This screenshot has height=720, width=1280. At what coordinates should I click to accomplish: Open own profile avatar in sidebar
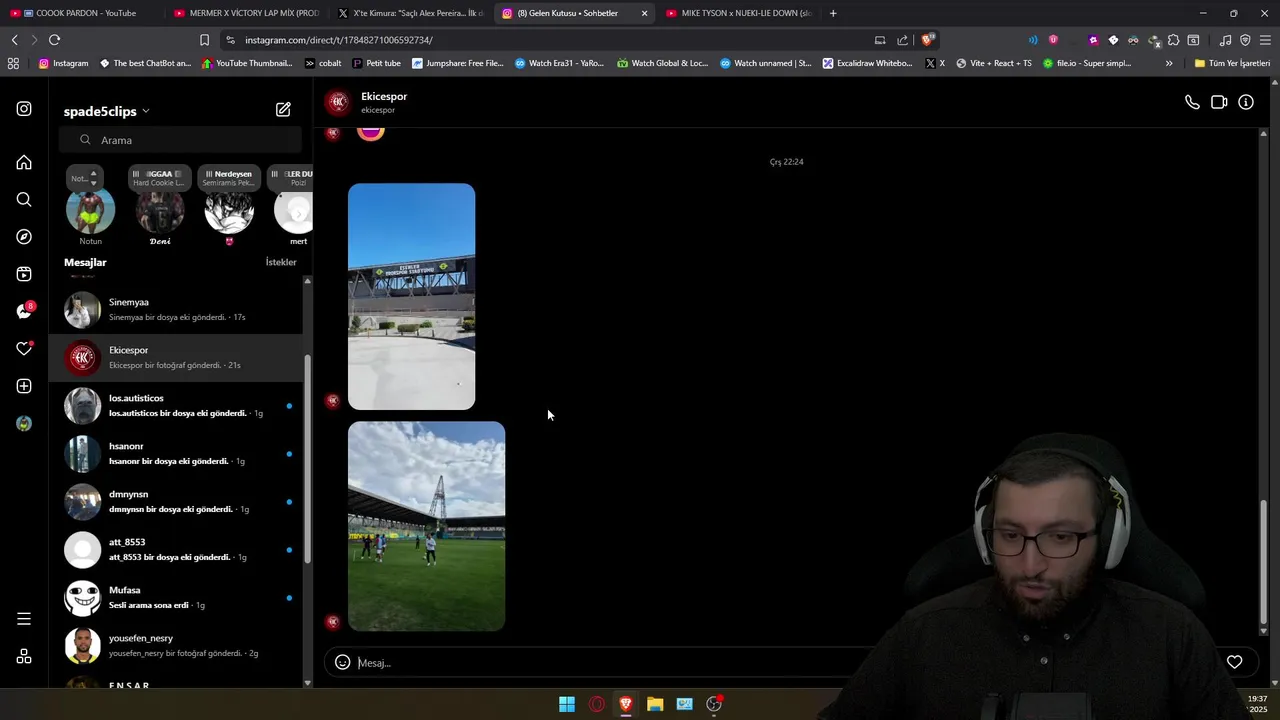[24, 423]
